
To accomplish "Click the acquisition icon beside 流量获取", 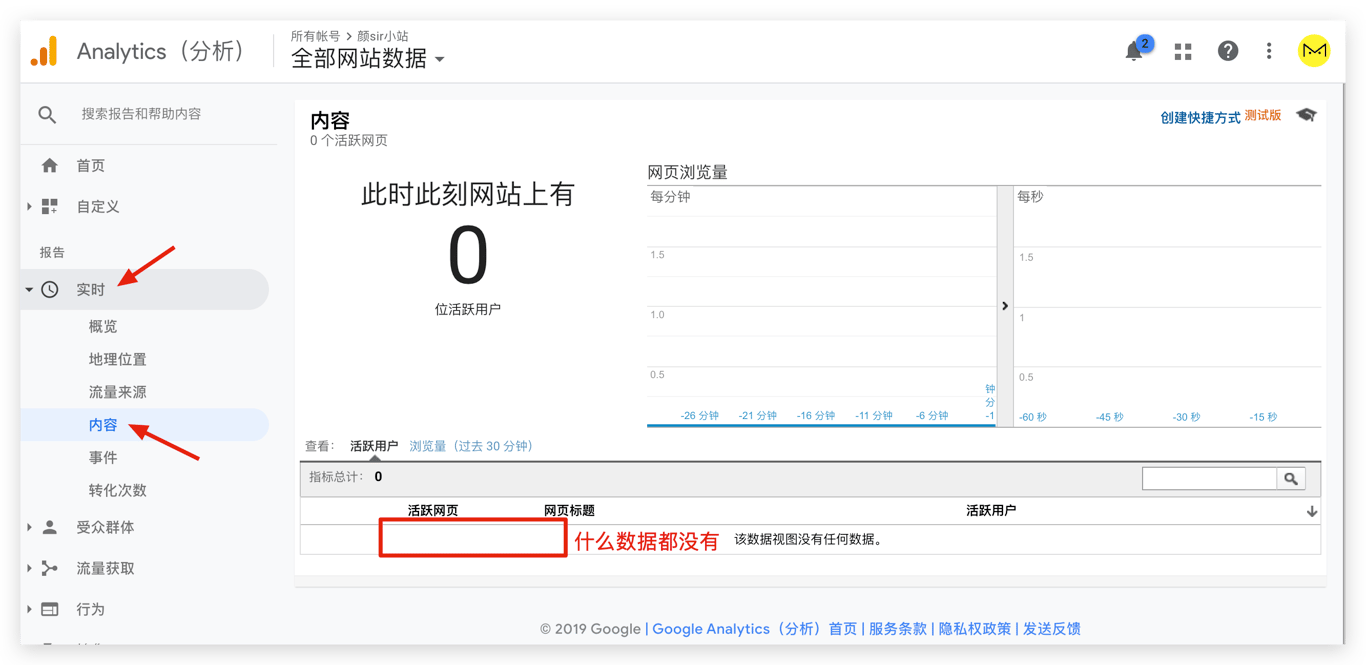I will click(50, 568).
